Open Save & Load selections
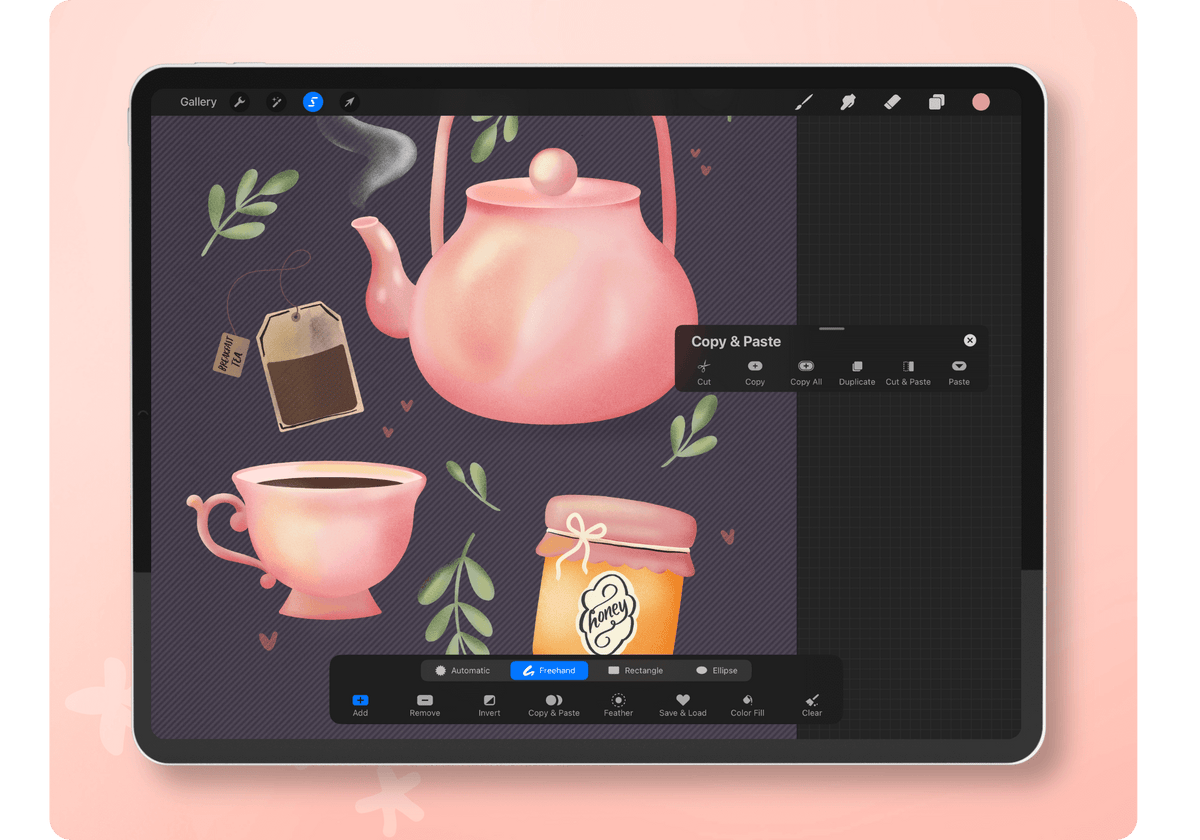 pos(683,706)
